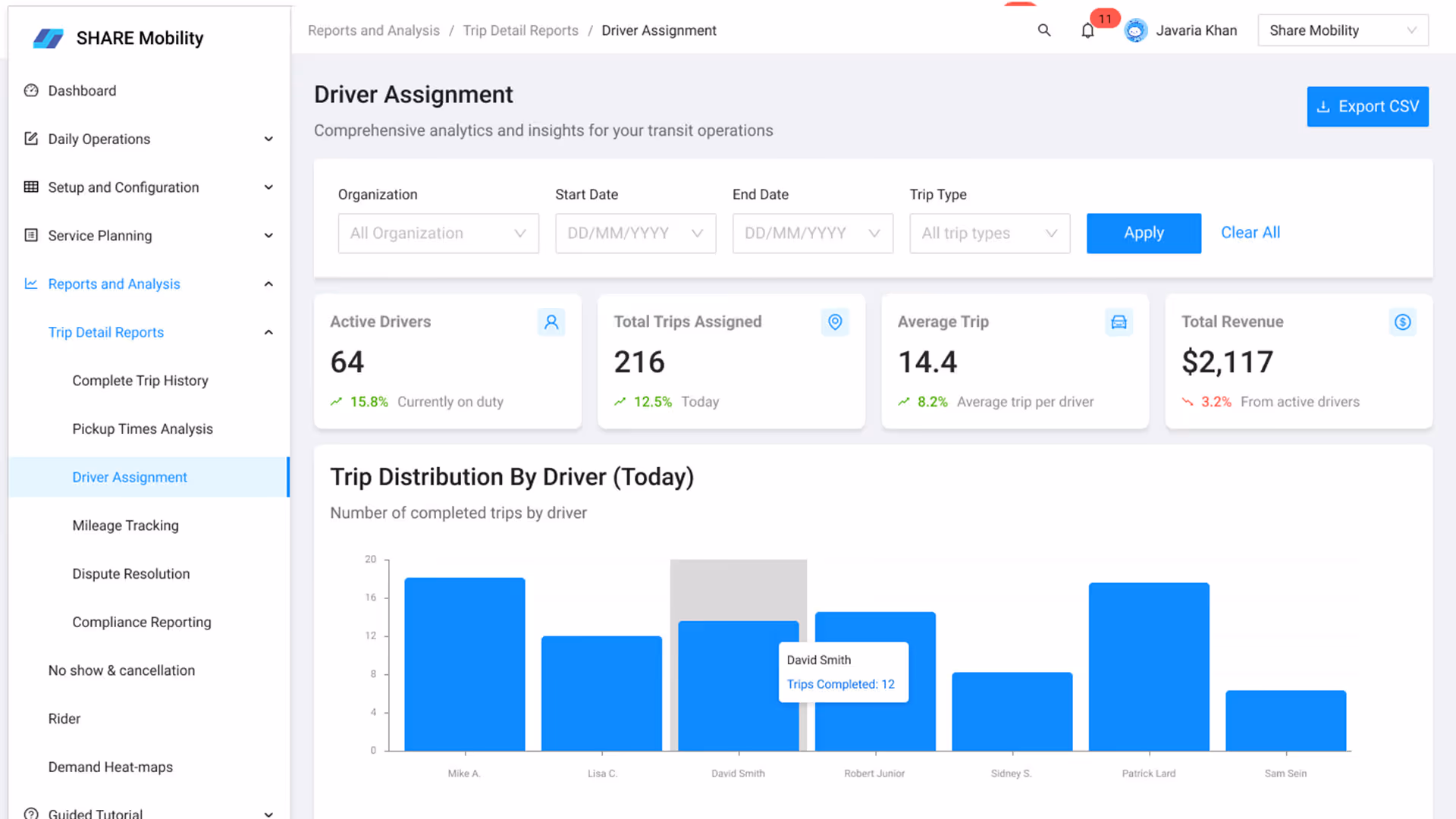Click the Dashboard gauge icon in sidebar

pyautogui.click(x=31, y=91)
